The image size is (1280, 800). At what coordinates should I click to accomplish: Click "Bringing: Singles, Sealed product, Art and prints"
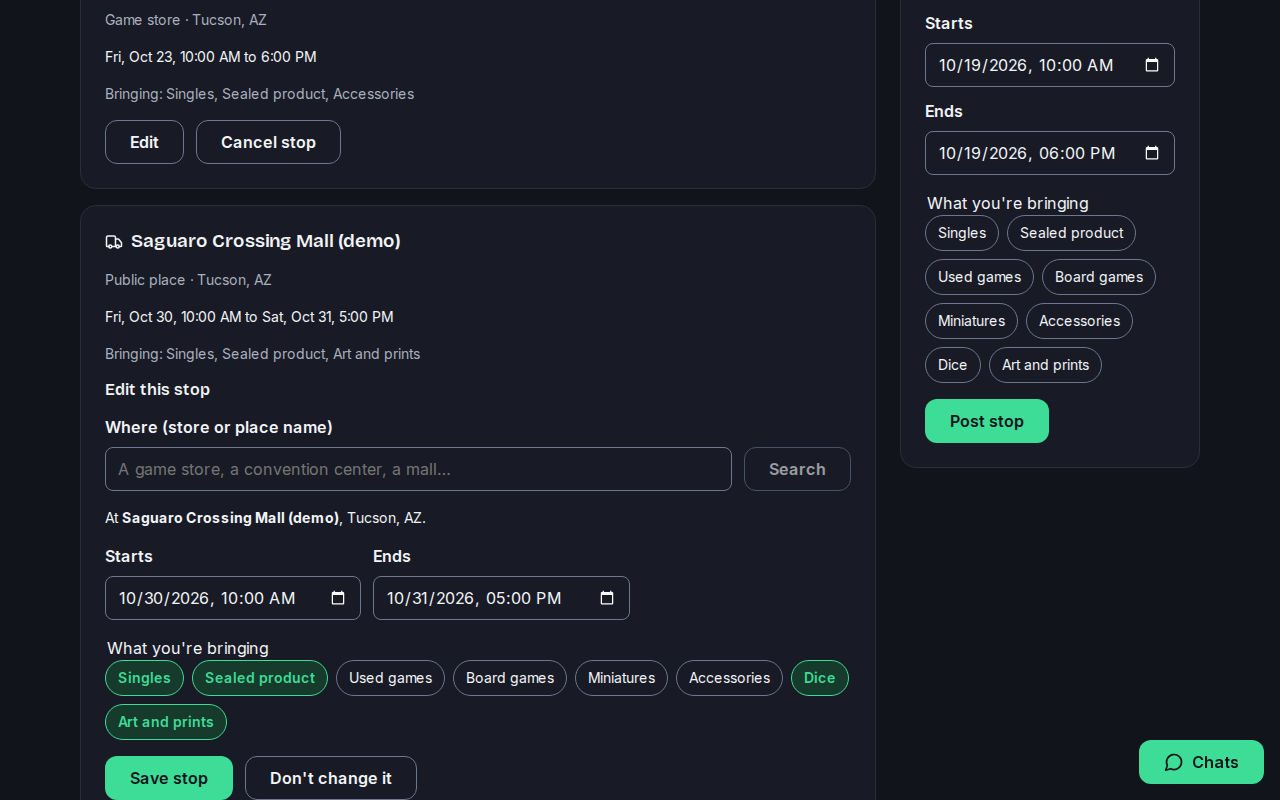click(262, 354)
